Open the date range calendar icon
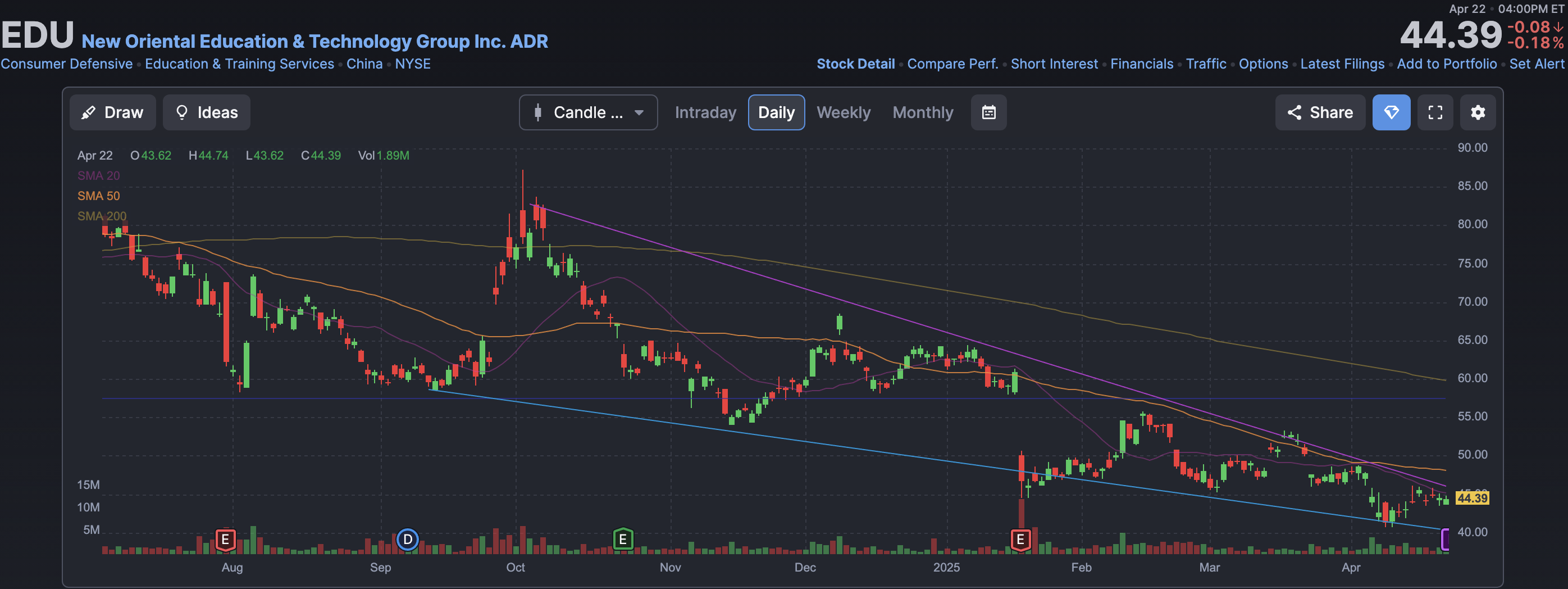Image resolution: width=1568 pixels, height=589 pixels. coord(988,112)
